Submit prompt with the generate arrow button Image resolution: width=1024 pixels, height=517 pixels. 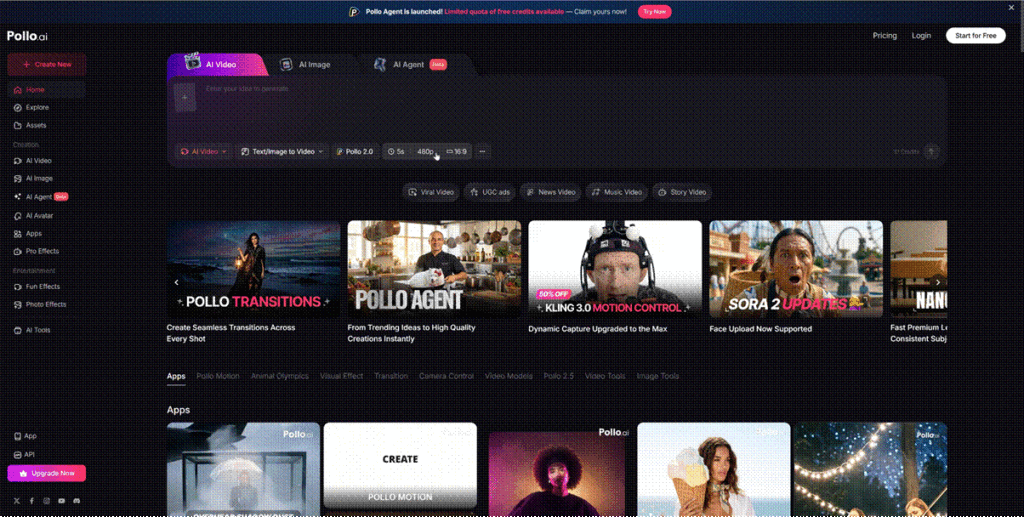[x=931, y=152]
